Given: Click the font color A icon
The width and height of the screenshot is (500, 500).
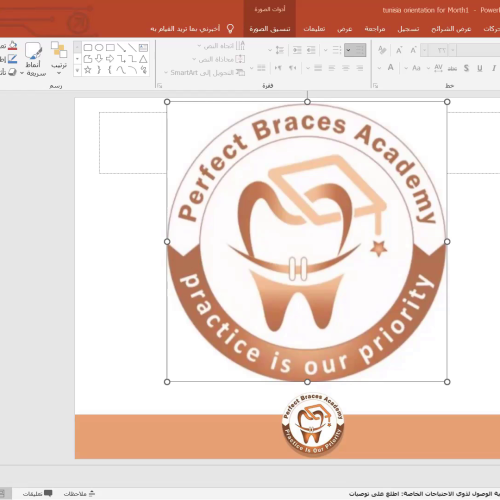Looking at the screenshot, I should tap(391, 68).
